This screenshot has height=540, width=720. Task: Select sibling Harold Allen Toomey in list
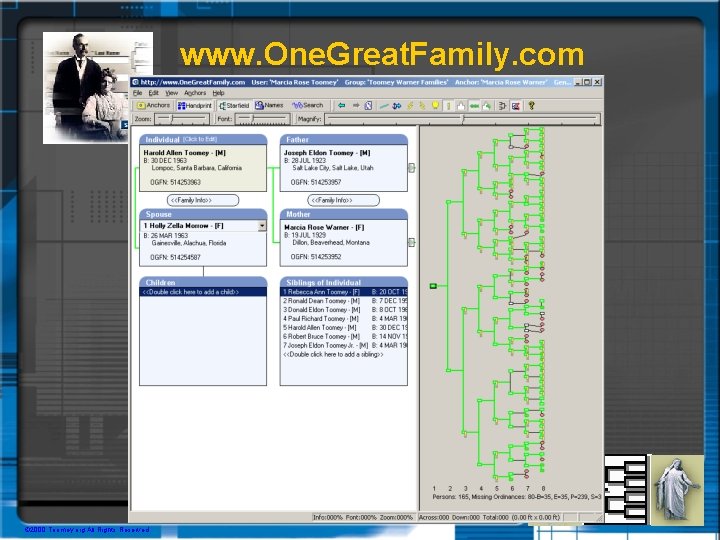(343, 327)
